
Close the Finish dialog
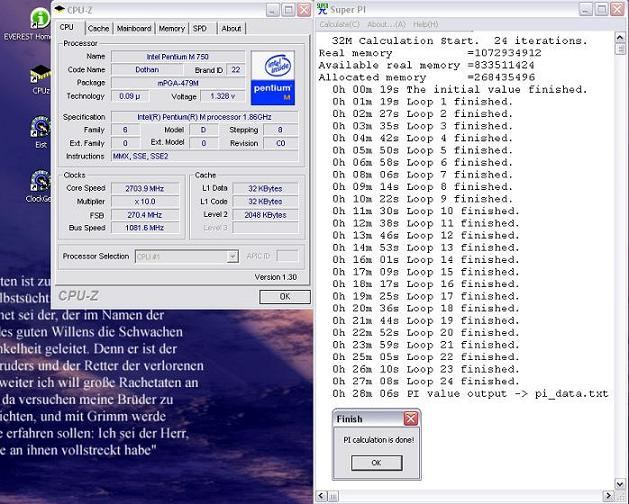pos(411,419)
